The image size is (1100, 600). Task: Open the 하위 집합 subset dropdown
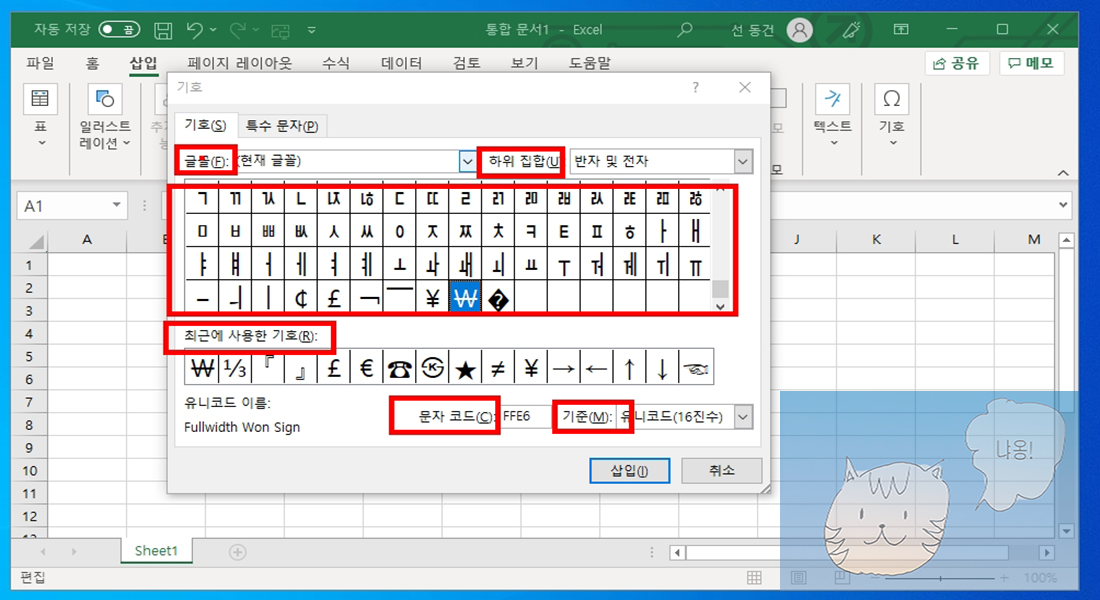pyautogui.click(x=743, y=161)
